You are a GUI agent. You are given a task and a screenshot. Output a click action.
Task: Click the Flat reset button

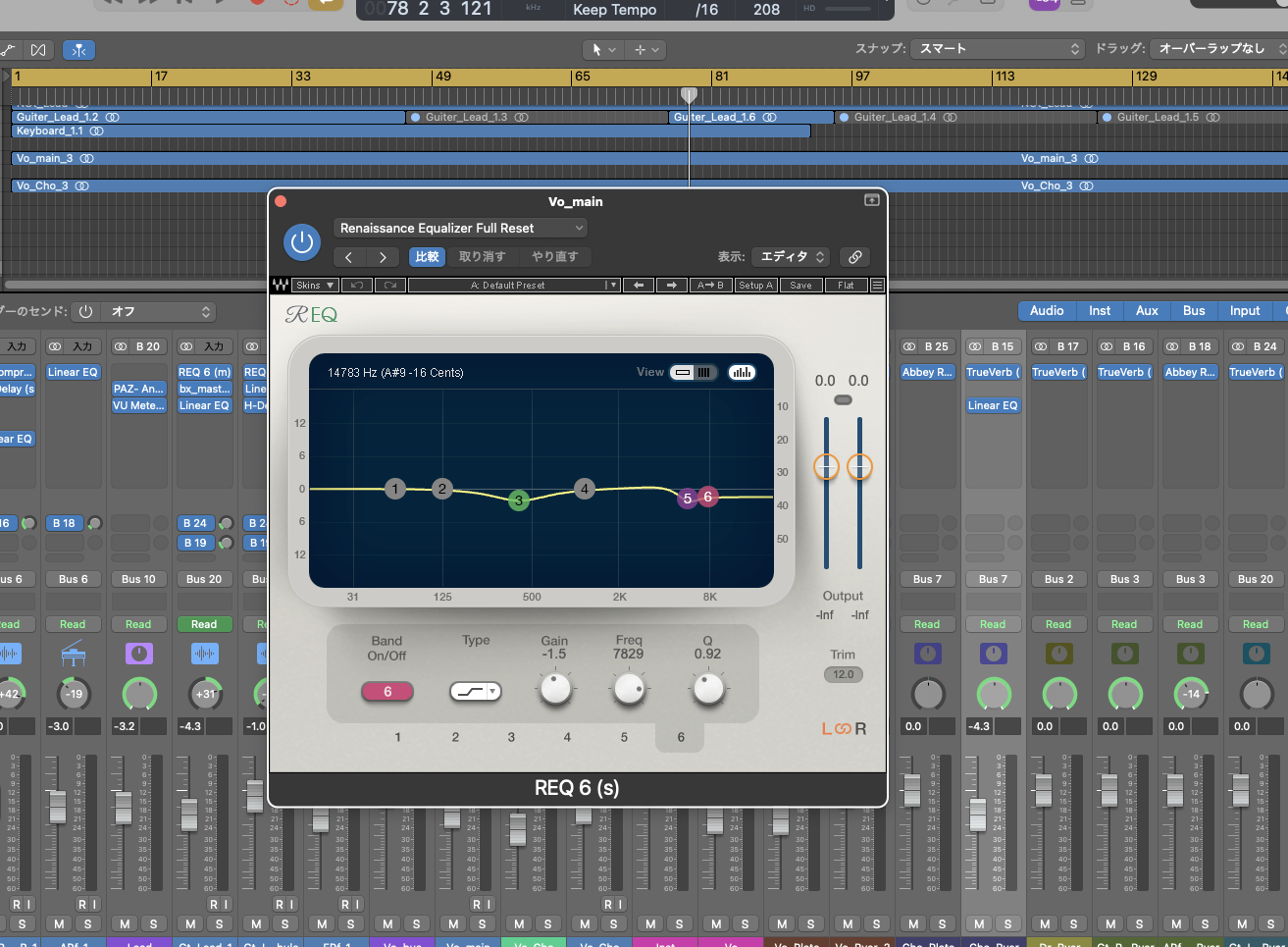846,285
